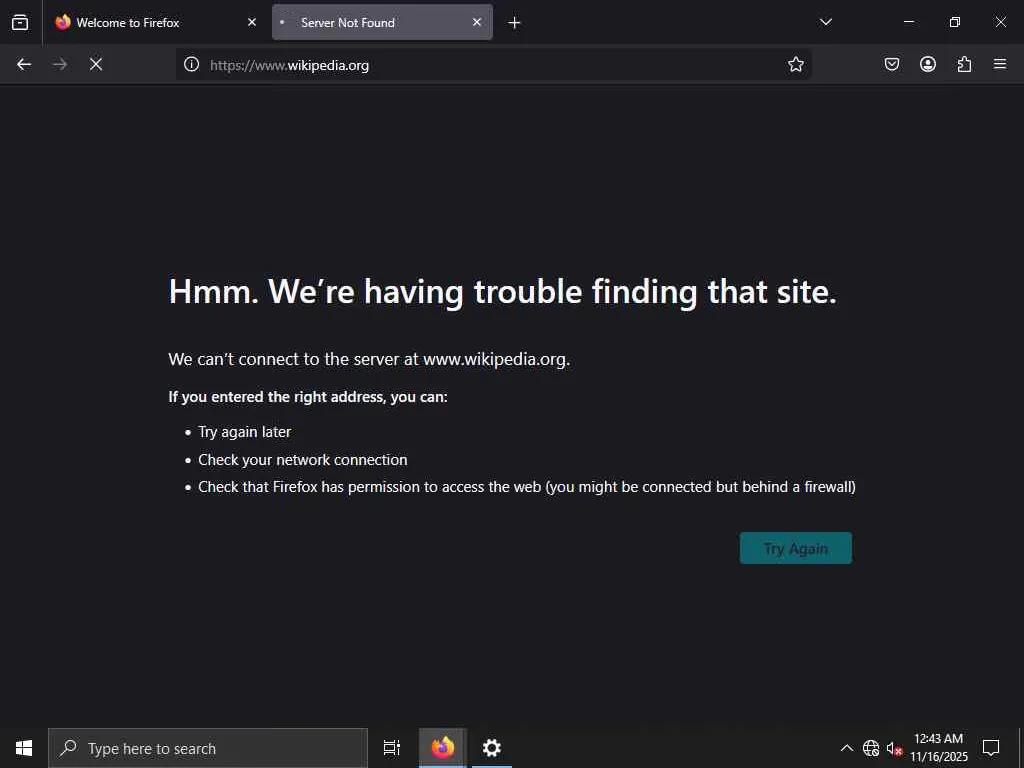Image resolution: width=1024 pixels, height=768 pixels.
Task: Go back one page
Action: [24, 64]
